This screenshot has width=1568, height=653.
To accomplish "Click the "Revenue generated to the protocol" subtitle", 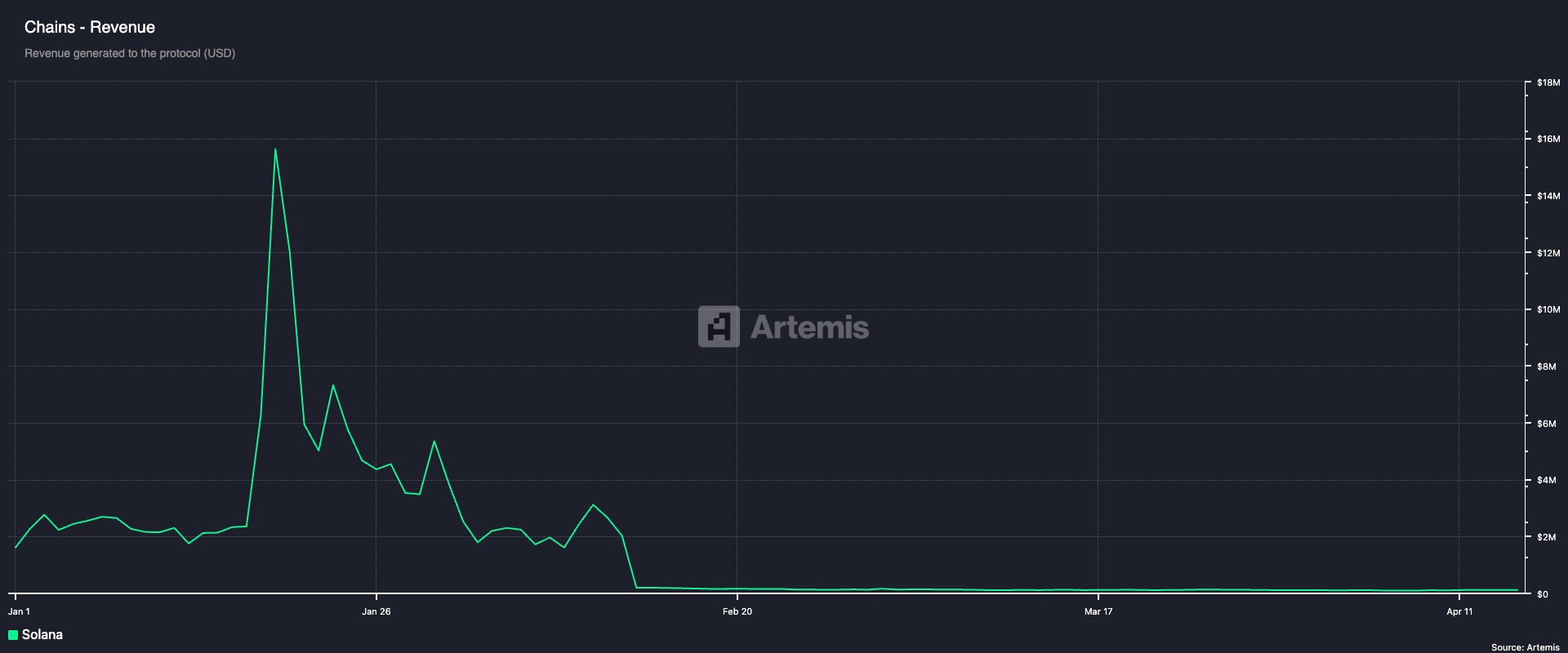I will click(x=130, y=53).
